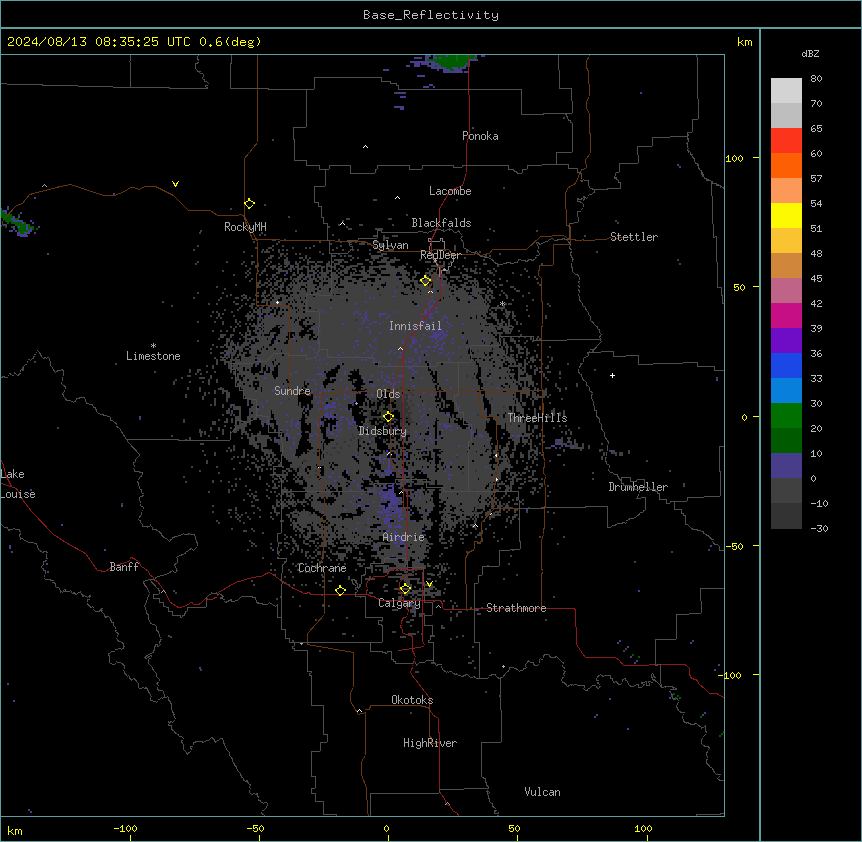This screenshot has width=862, height=842.
Task: Click the yellow V marker northwest of RockyMH
Action: (x=175, y=184)
